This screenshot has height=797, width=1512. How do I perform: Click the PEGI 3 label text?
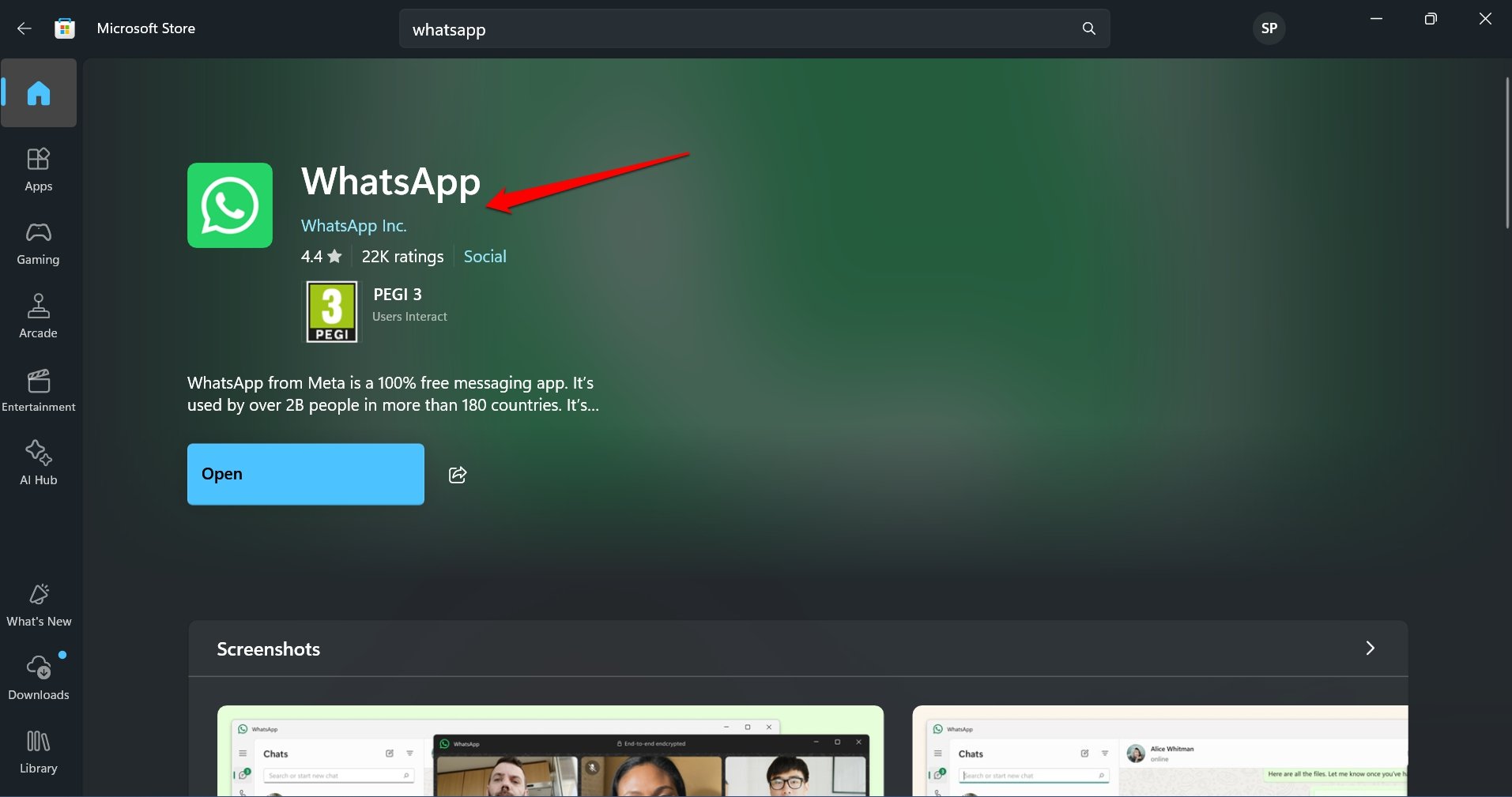tap(398, 295)
